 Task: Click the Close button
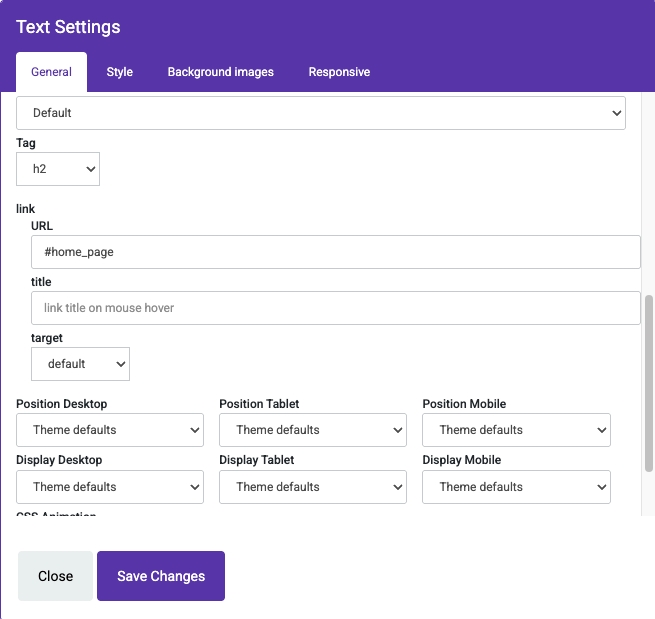tap(55, 576)
